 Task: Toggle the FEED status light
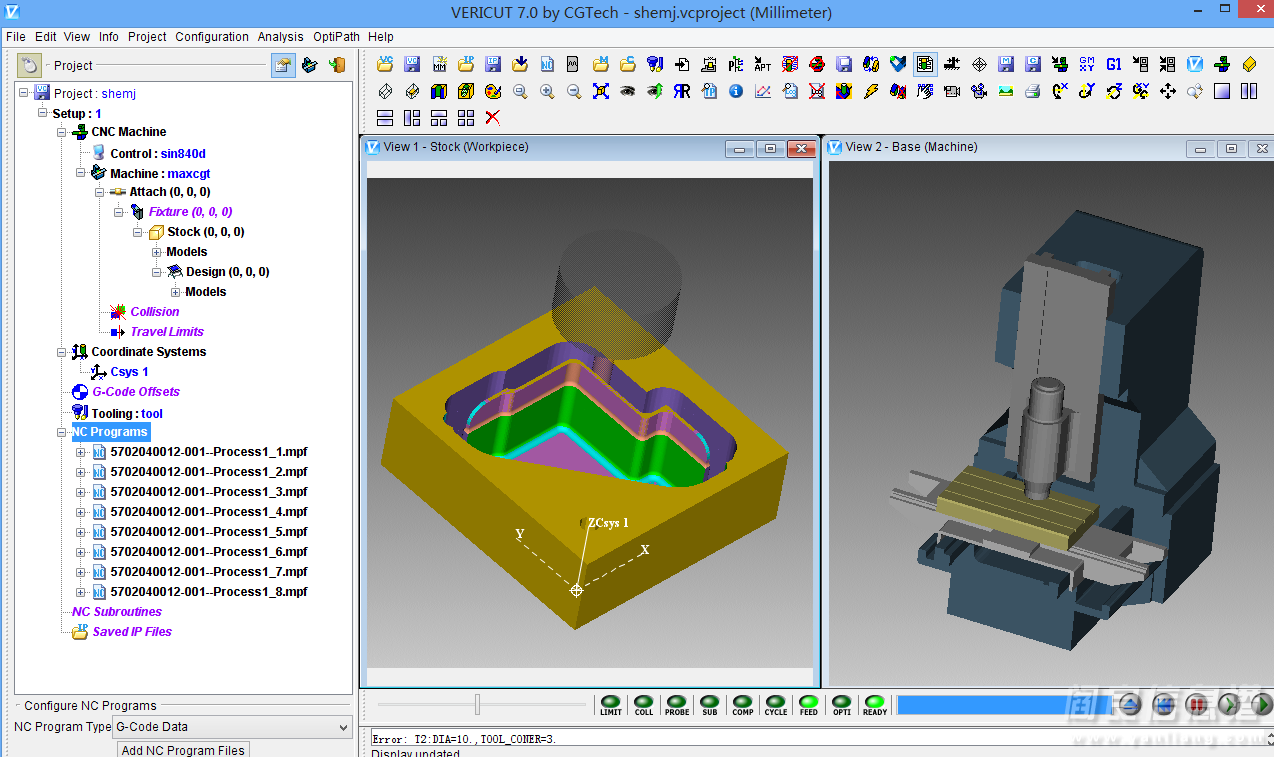pyautogui.click(x=809, y=705)
